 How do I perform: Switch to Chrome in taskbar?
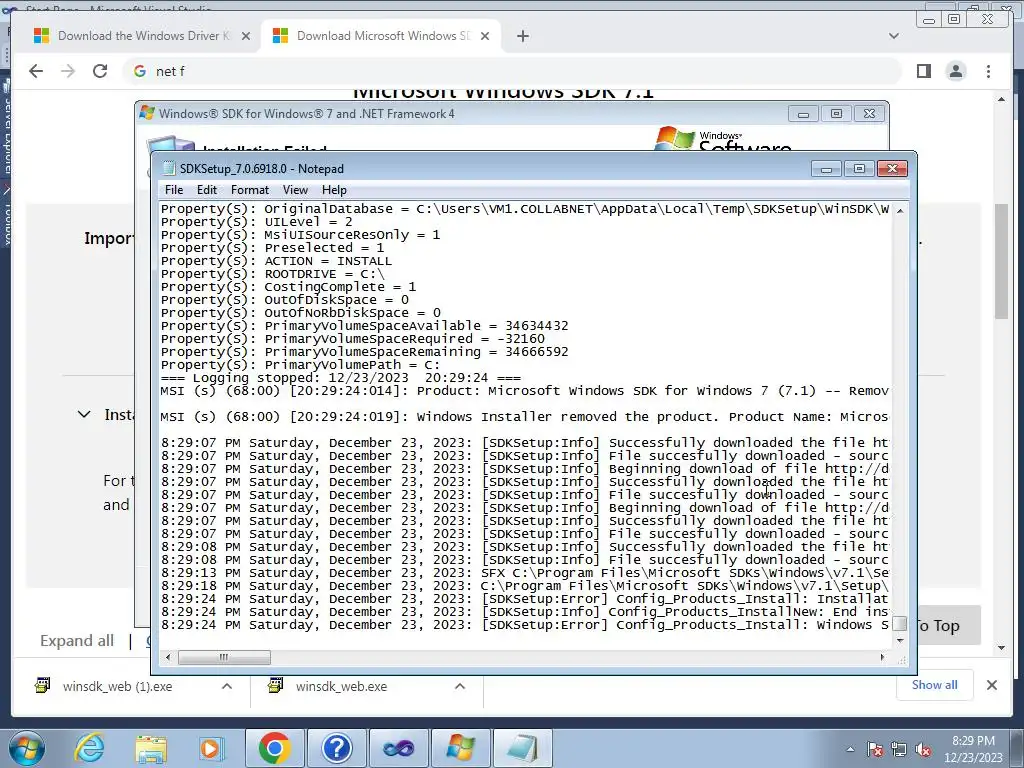pyautogui.click(x=274, y=748)
